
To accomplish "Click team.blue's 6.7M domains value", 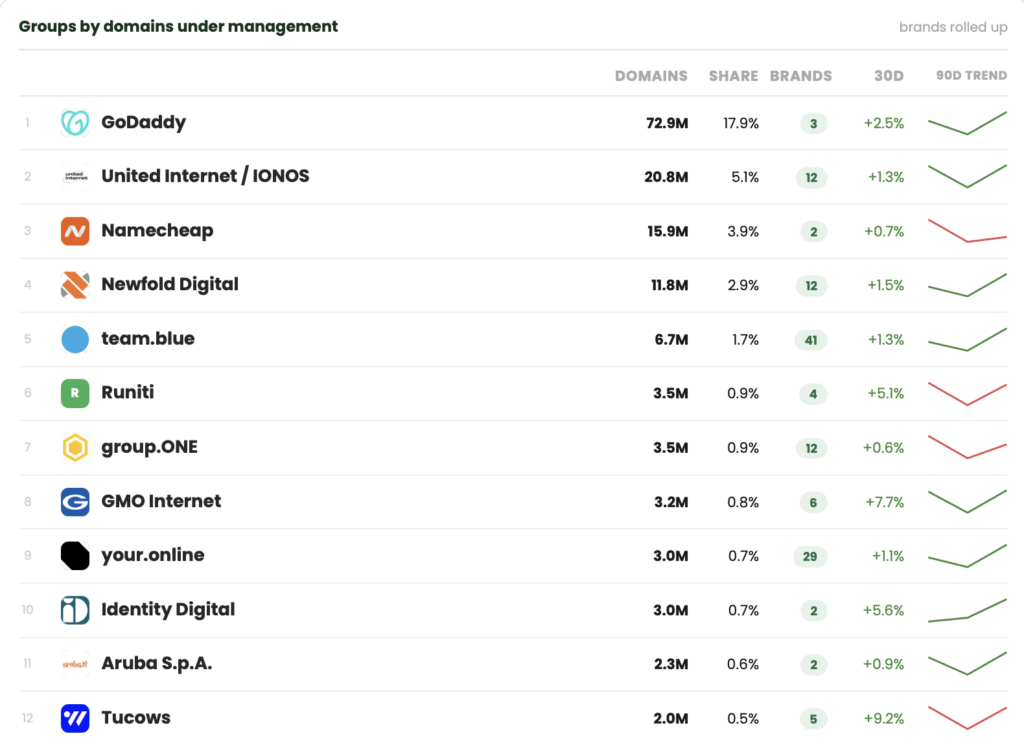I will click(671, 340).
